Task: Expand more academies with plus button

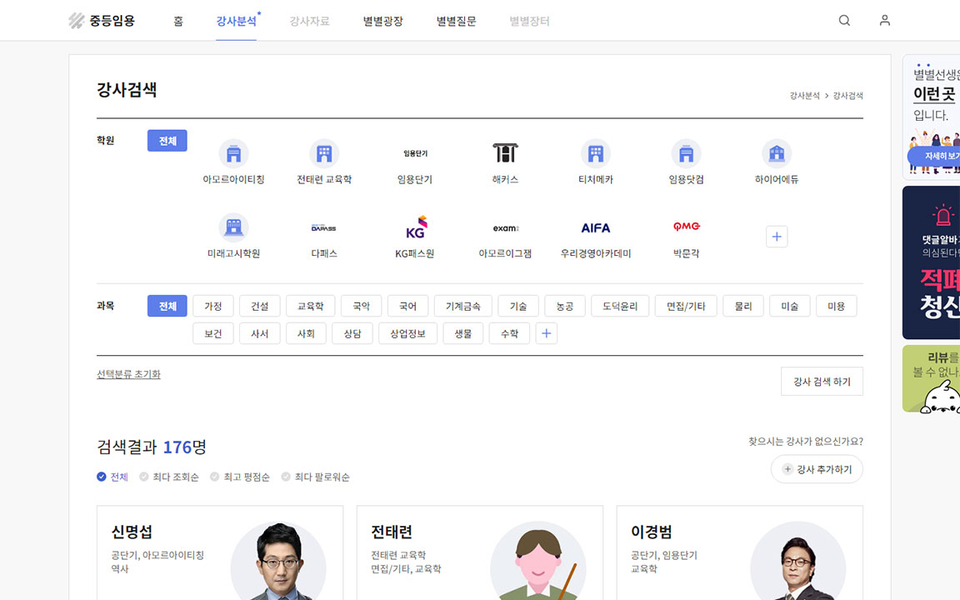Action: (x=777, y=237)
